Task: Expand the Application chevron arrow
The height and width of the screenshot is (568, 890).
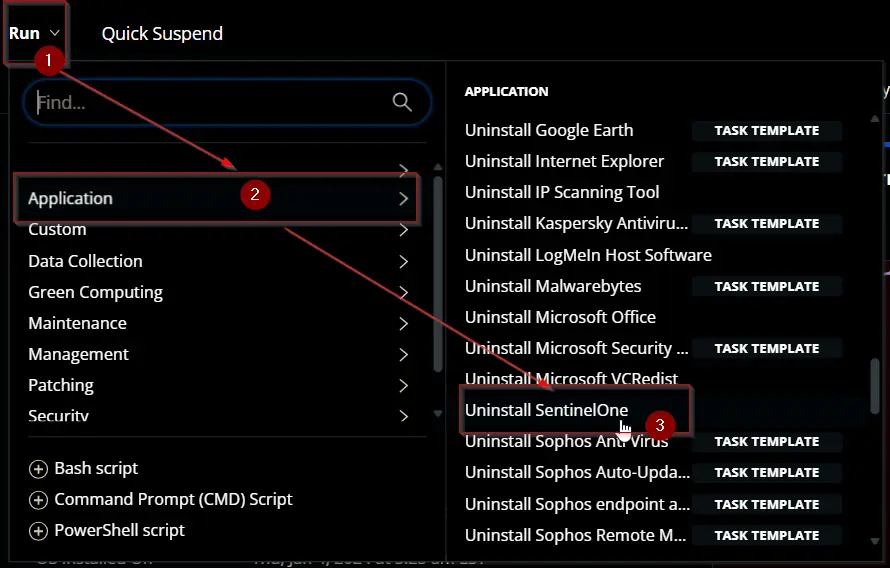Action: 404,199
